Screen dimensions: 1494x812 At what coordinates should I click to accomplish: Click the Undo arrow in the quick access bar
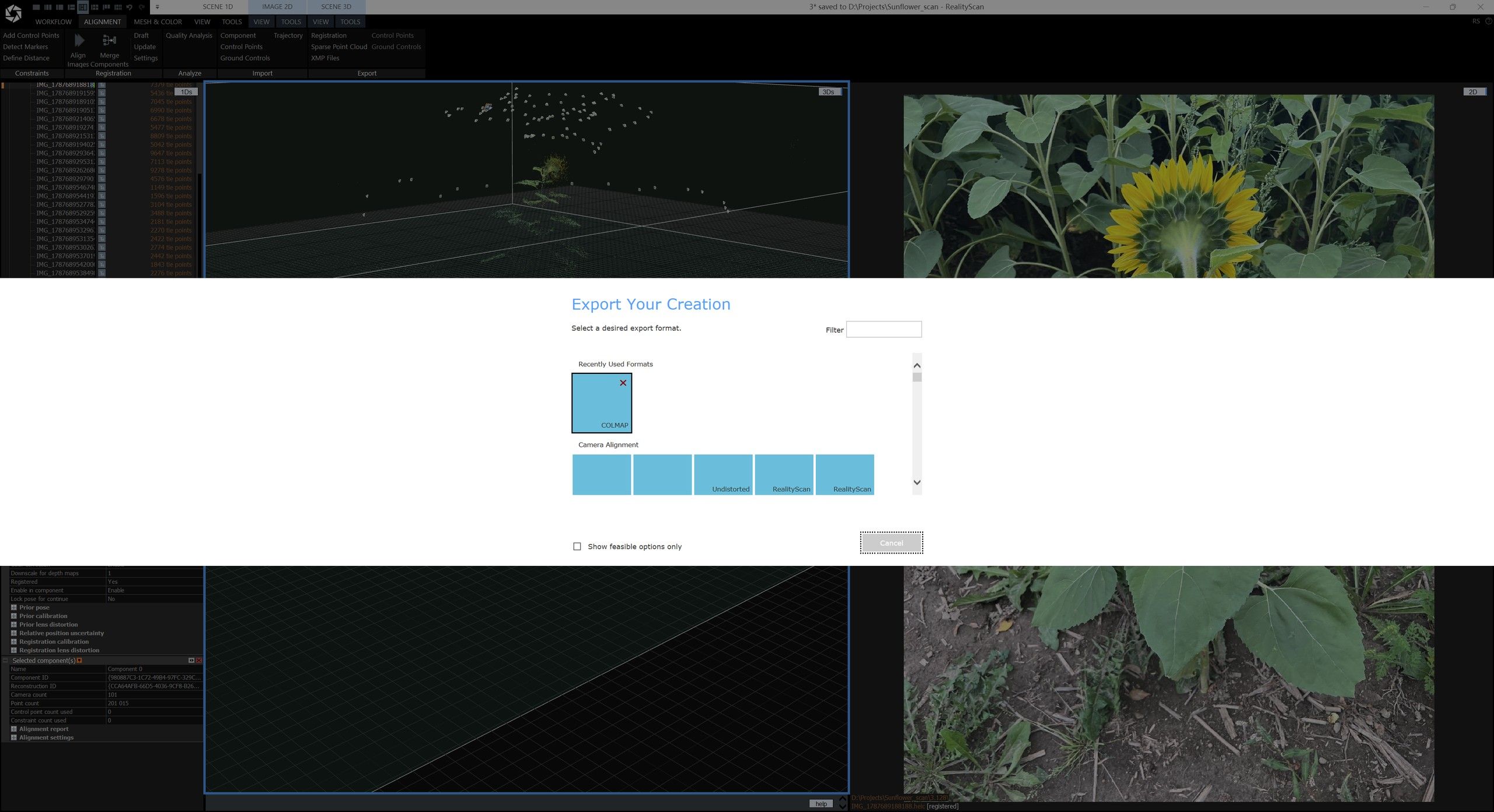click(x=129, y=8)
